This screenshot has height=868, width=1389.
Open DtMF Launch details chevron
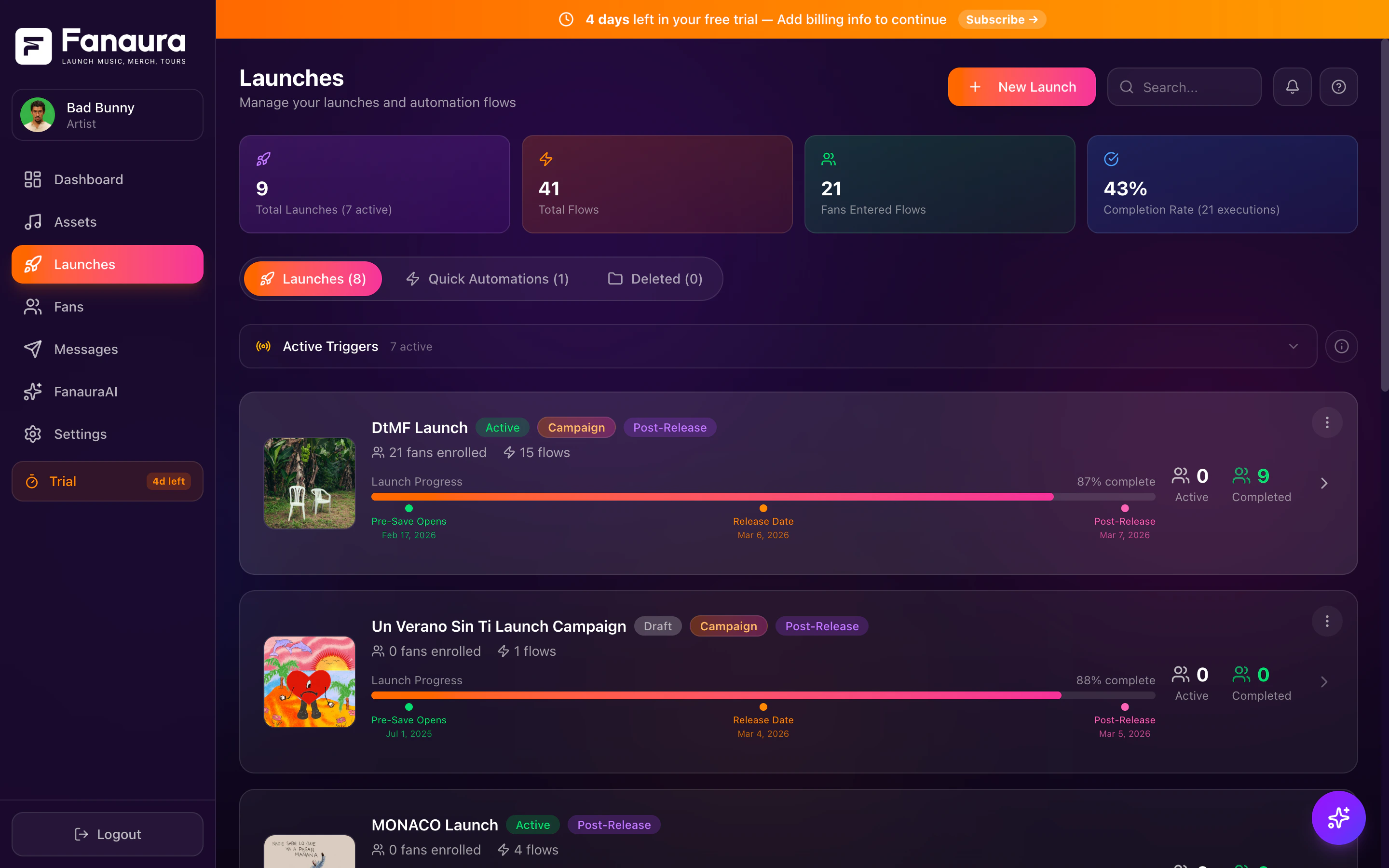pyautogui.click(x=1324, y=483)
